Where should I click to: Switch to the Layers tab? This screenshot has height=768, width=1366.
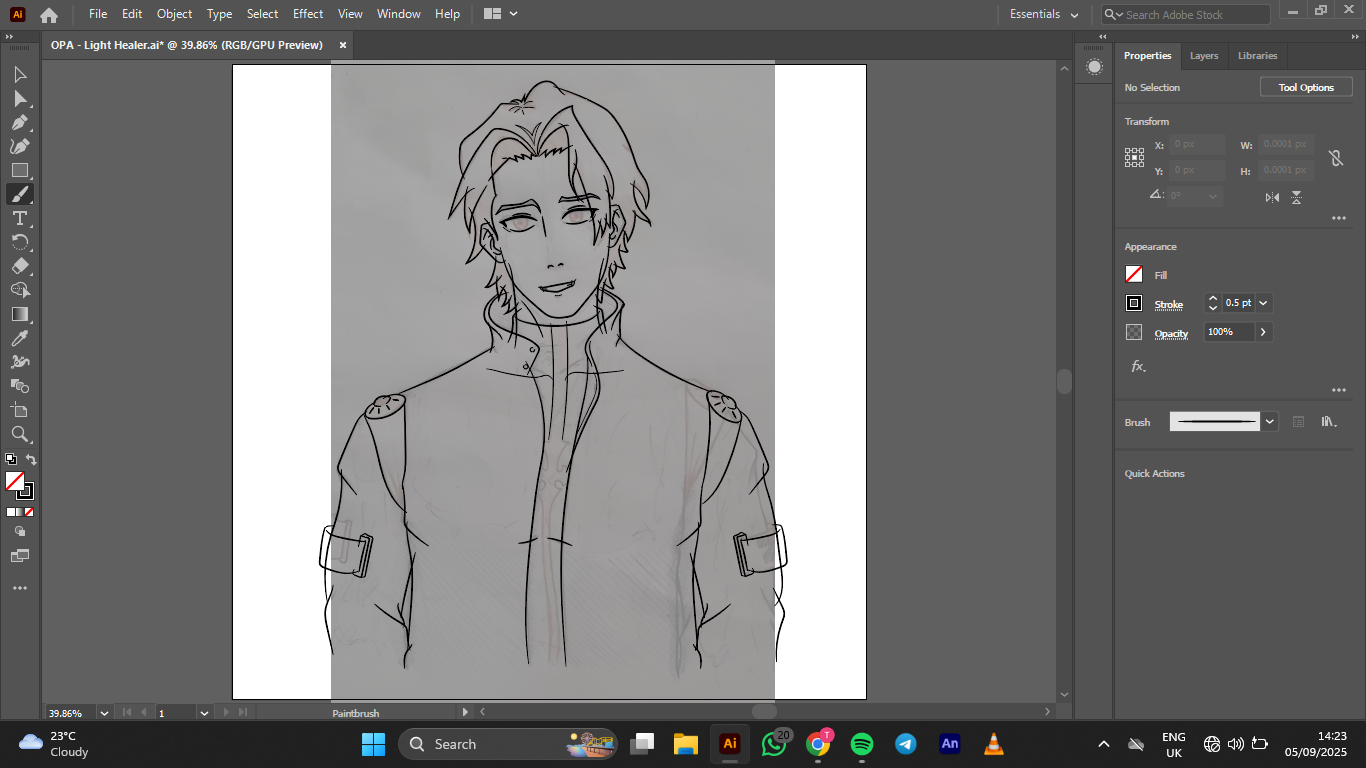(1204, 56)
